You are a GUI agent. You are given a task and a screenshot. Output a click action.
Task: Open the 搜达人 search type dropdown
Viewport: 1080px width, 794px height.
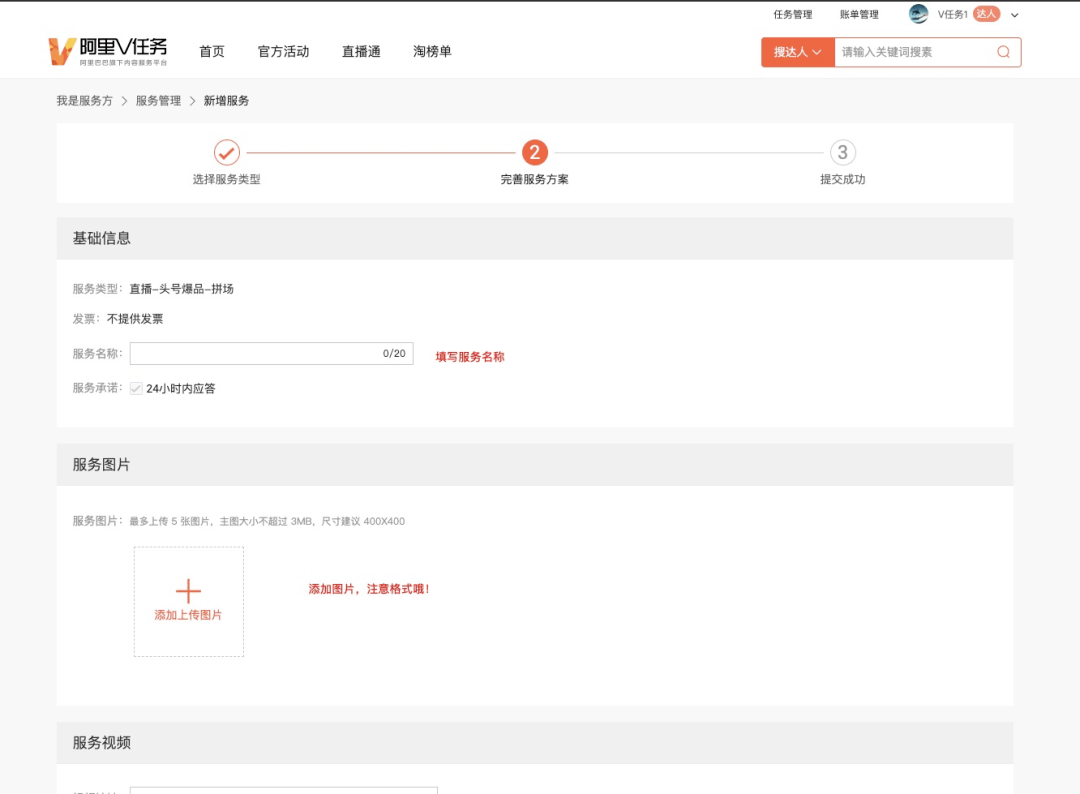[x=797, y=52]
